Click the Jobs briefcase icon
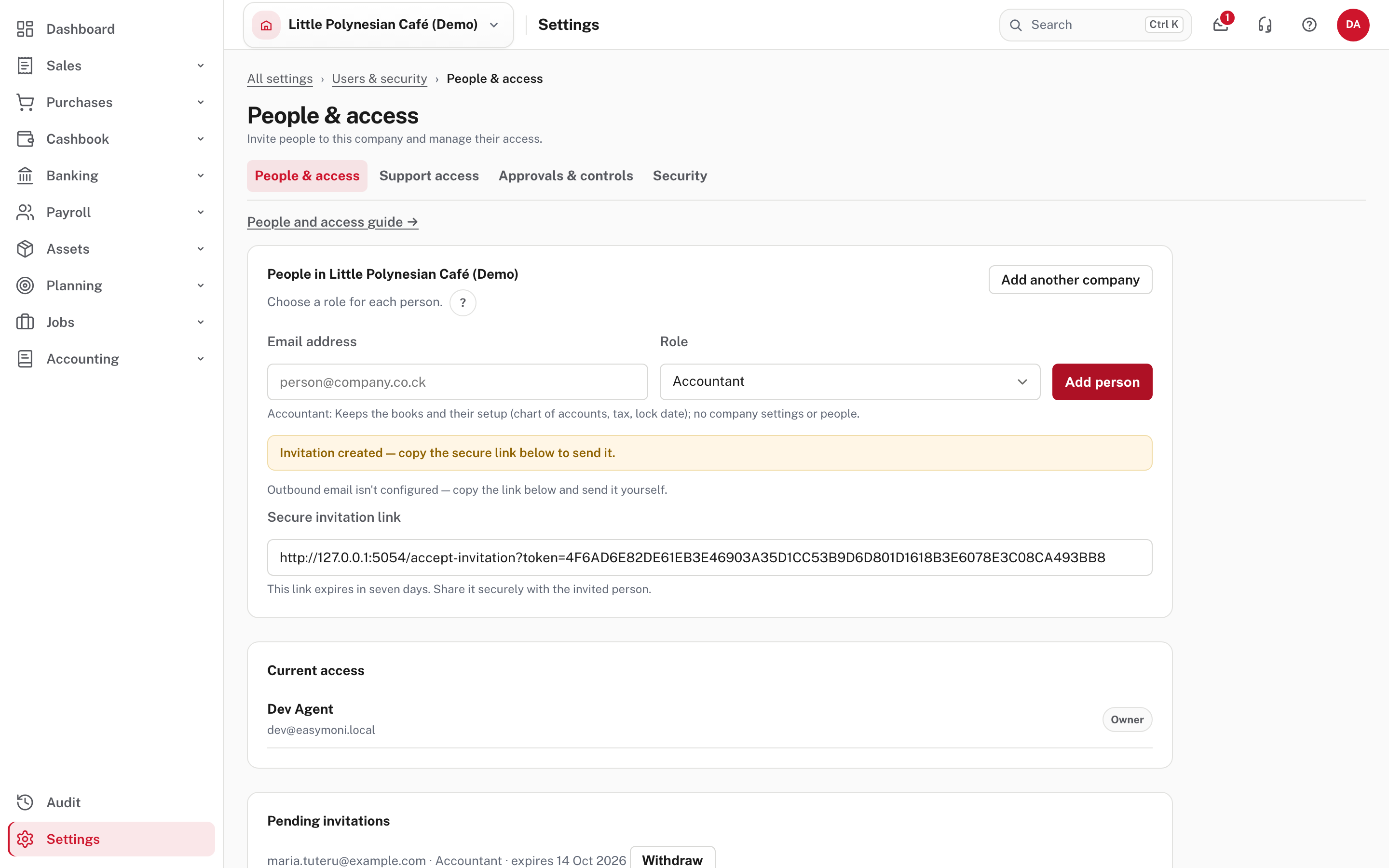Image resolution: width=1389 pixels, height=868 pixels. (25, 322)
